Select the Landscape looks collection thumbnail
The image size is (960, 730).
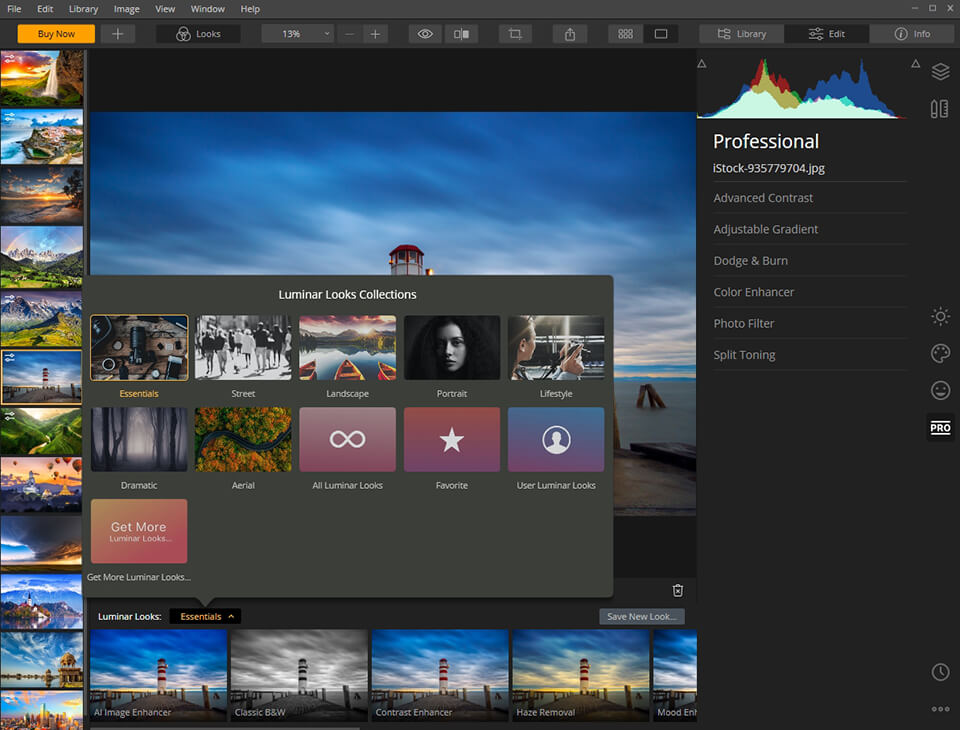(x=347, y=348)
